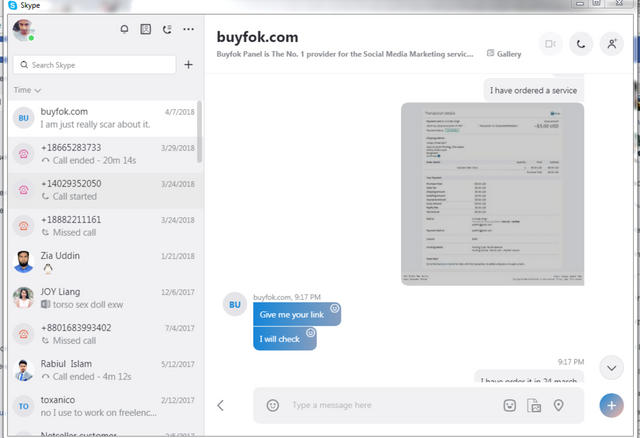640x438 pixels.
Task: Click the Rabiul Islam profile picture
Action: [x=23, y=370]
